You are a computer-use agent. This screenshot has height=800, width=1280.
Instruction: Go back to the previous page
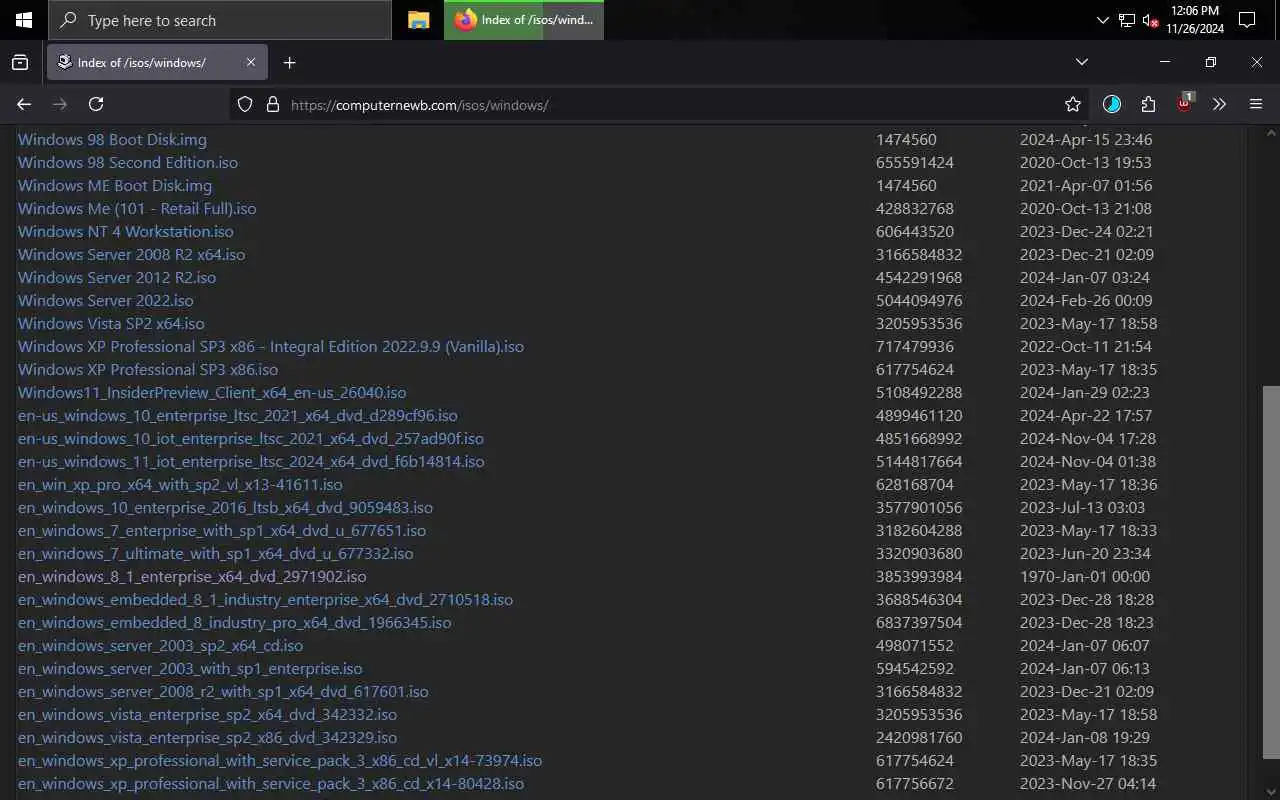click(24, 104)
